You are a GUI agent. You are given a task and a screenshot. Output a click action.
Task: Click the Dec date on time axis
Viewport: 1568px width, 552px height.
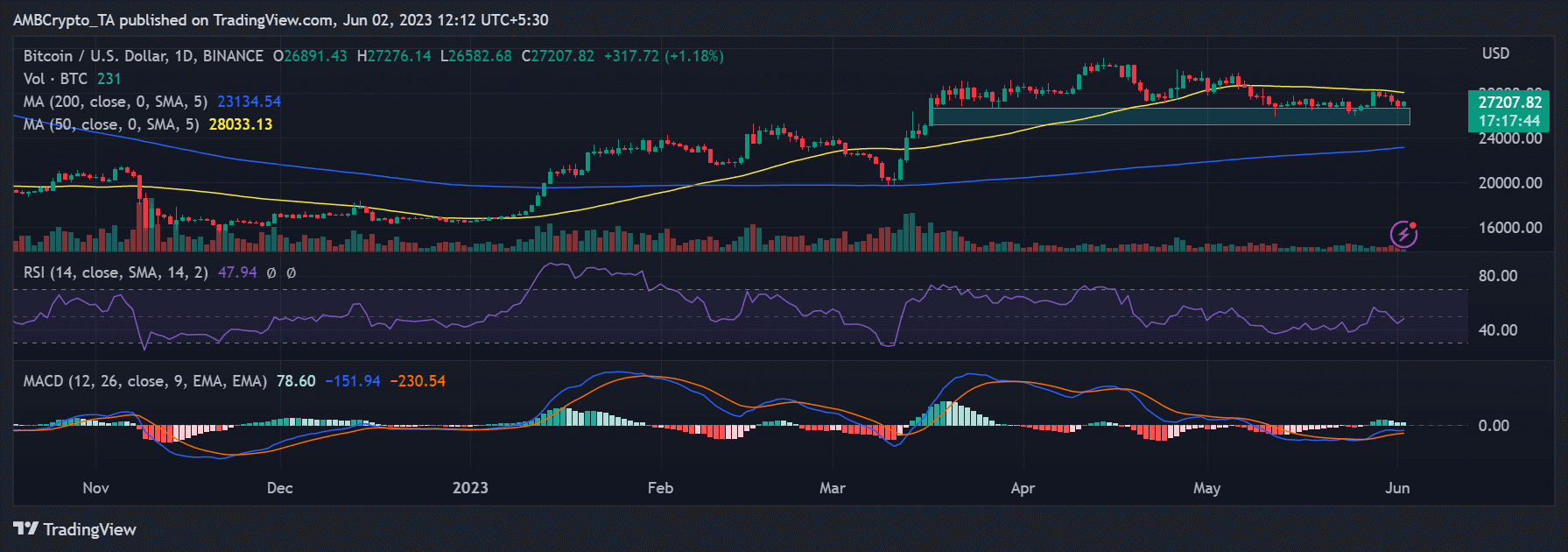[x=279, y=488]
